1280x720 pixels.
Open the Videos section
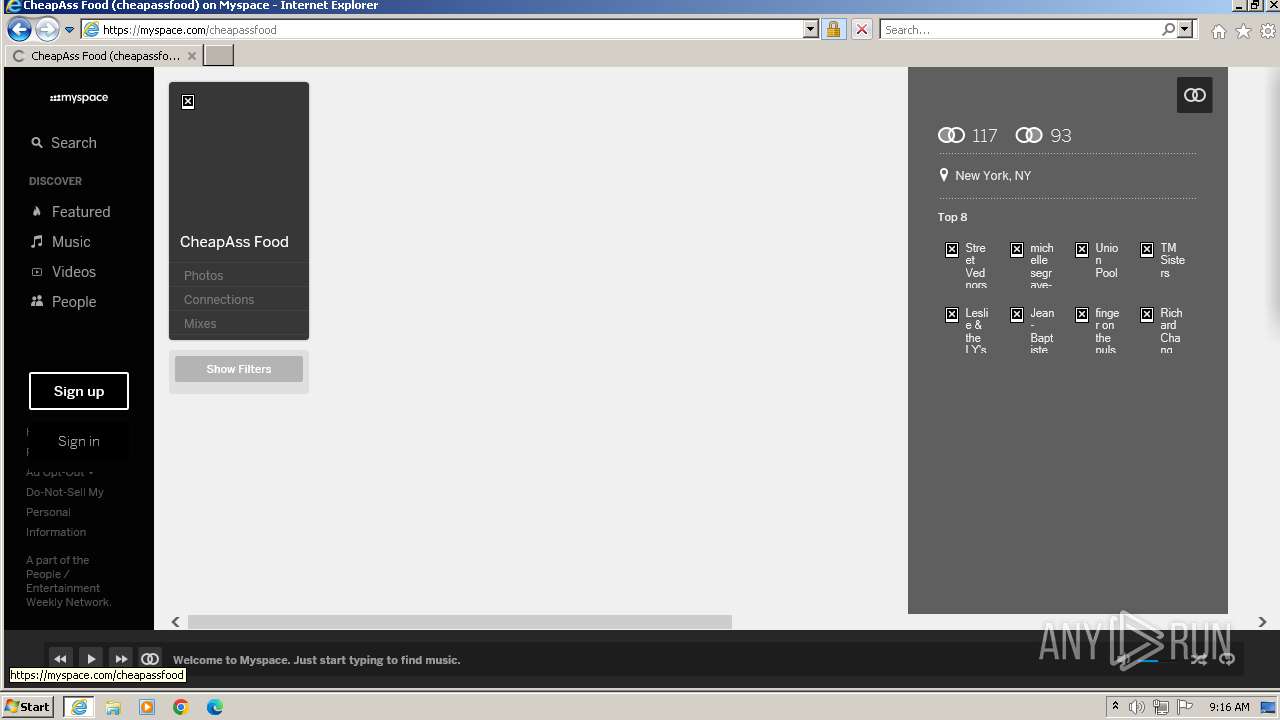click(63, 272)
